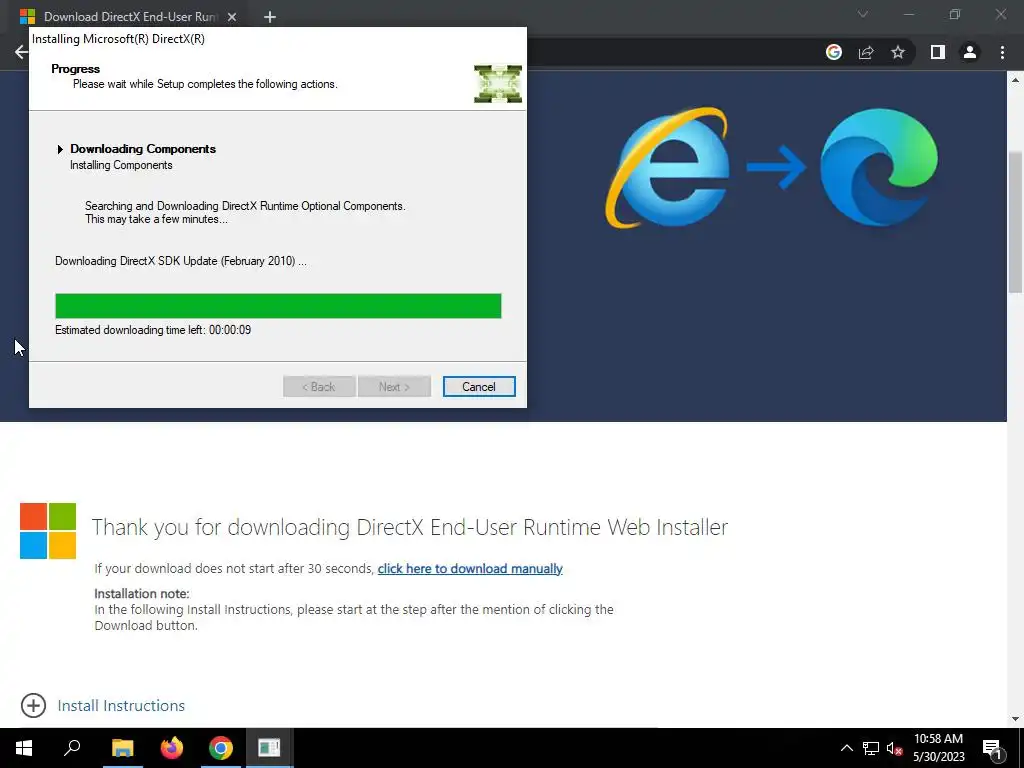The image size is (1024, 768).
Task: Switch to Chrome in the taskbar
Action: tap(221, 748)
